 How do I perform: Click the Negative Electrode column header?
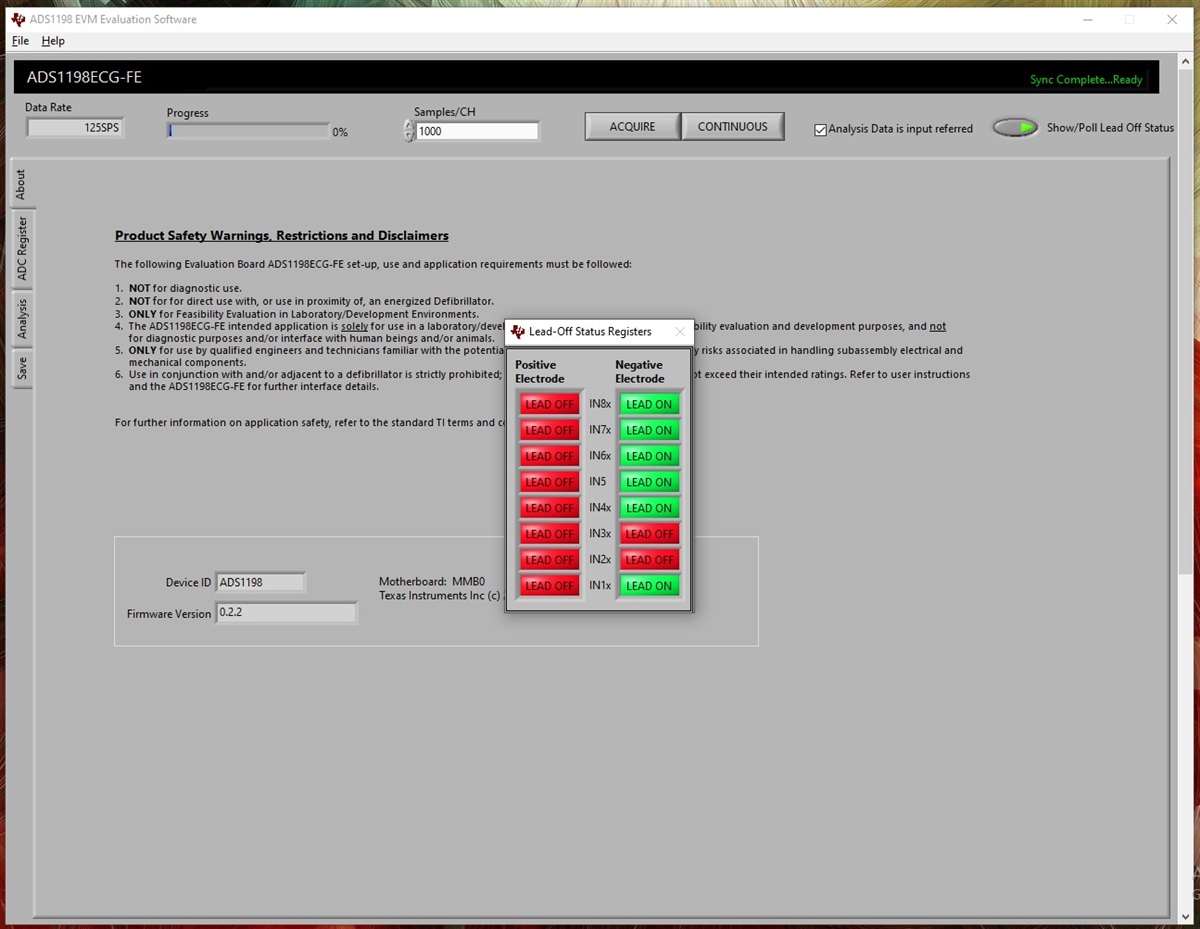(640, 372)
